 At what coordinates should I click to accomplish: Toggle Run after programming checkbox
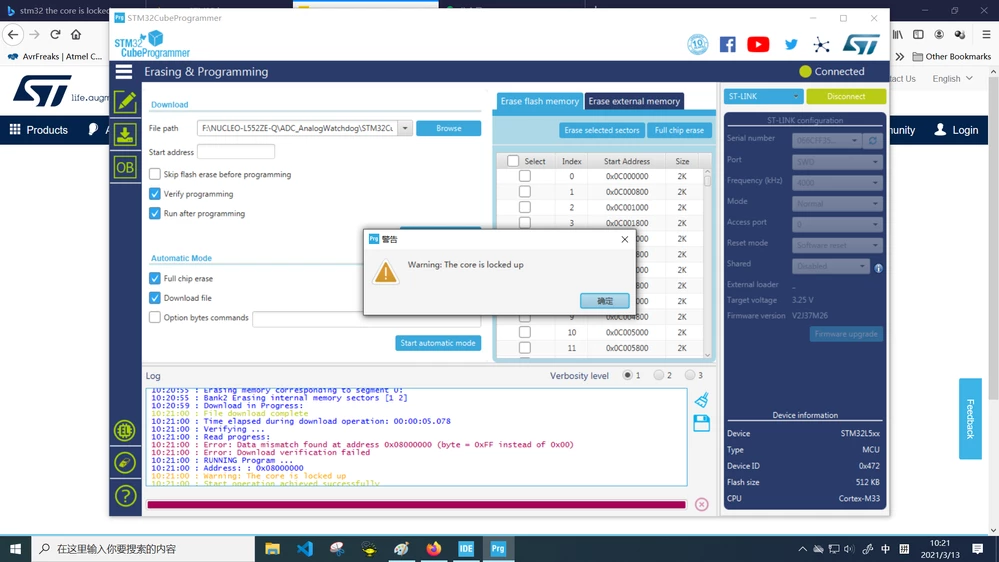click(155, 213)
